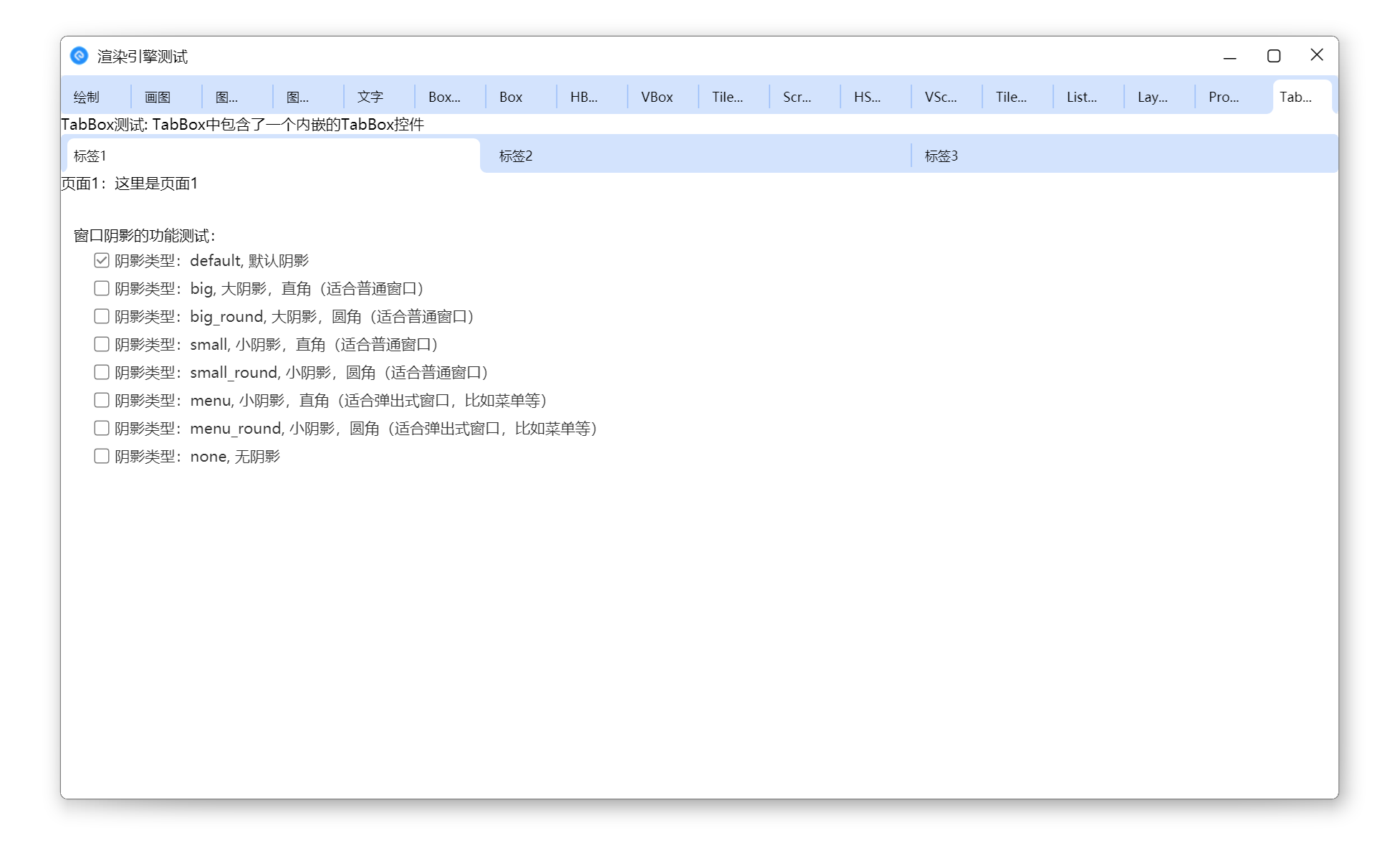Click the 页面1 page description text
Screen dimensions: 1400x866
(129, 183)
